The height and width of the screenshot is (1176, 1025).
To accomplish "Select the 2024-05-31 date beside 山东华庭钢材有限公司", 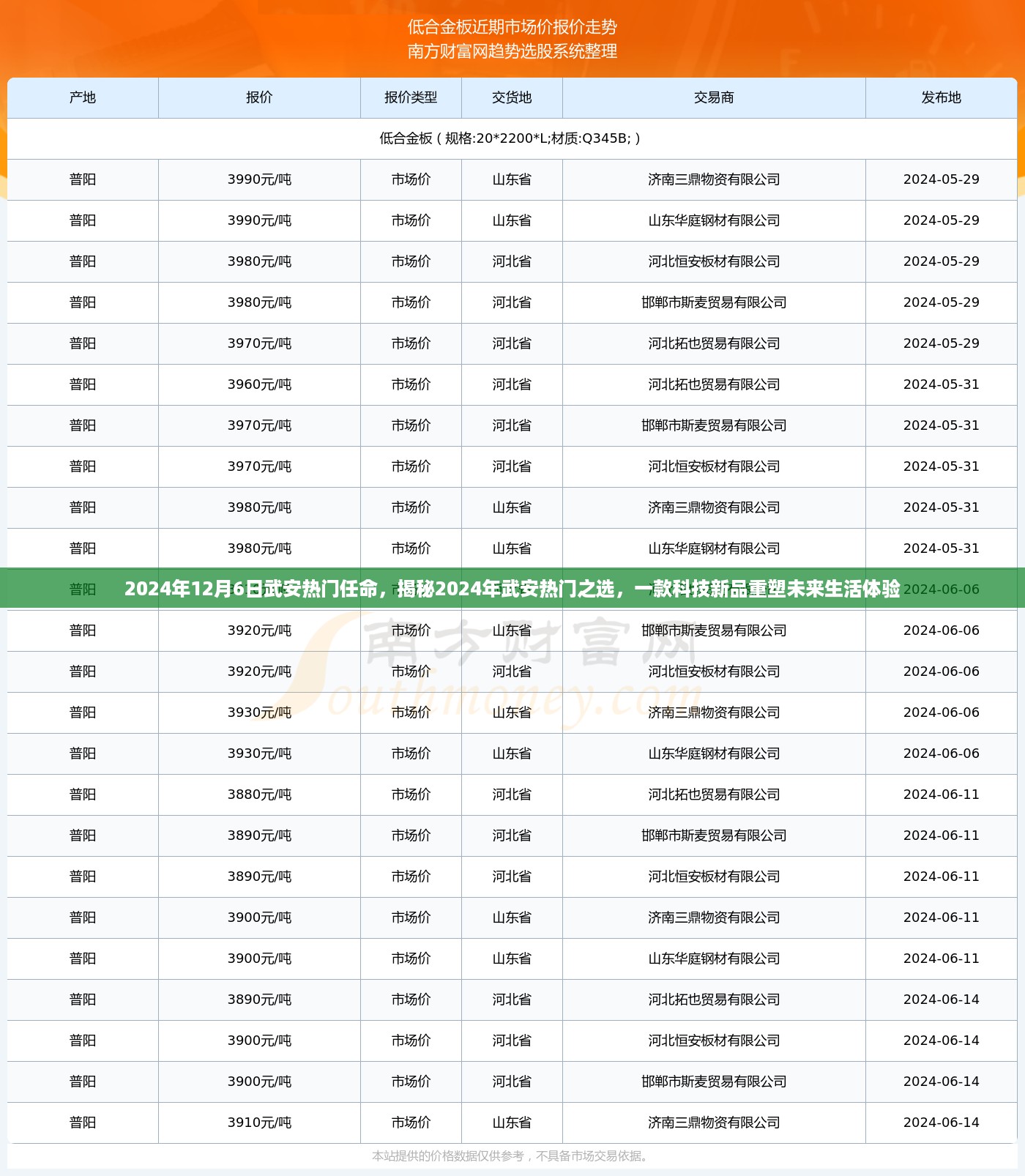I will 942,548.
